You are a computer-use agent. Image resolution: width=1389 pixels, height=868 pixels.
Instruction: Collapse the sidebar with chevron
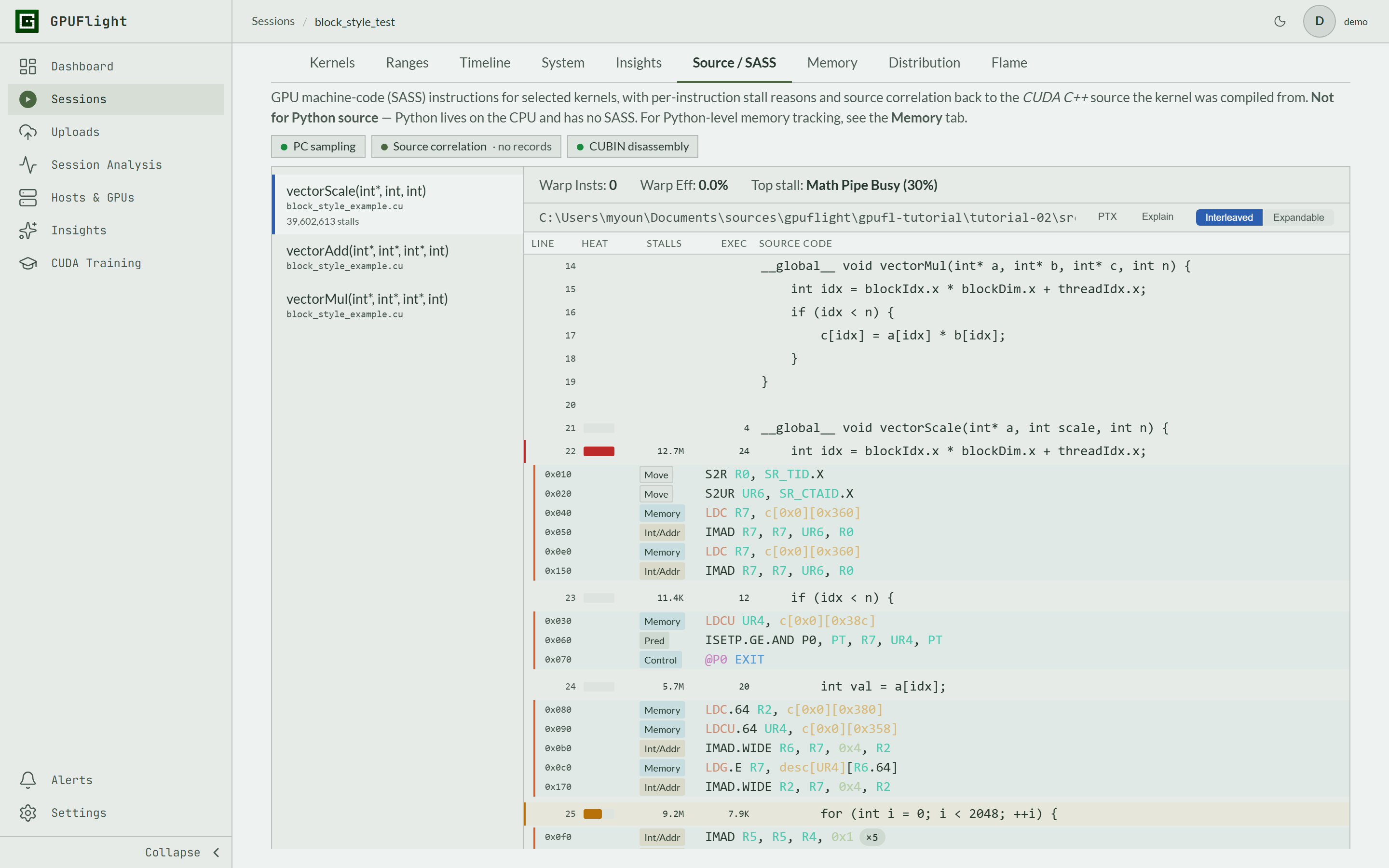(x=217, y=853)
